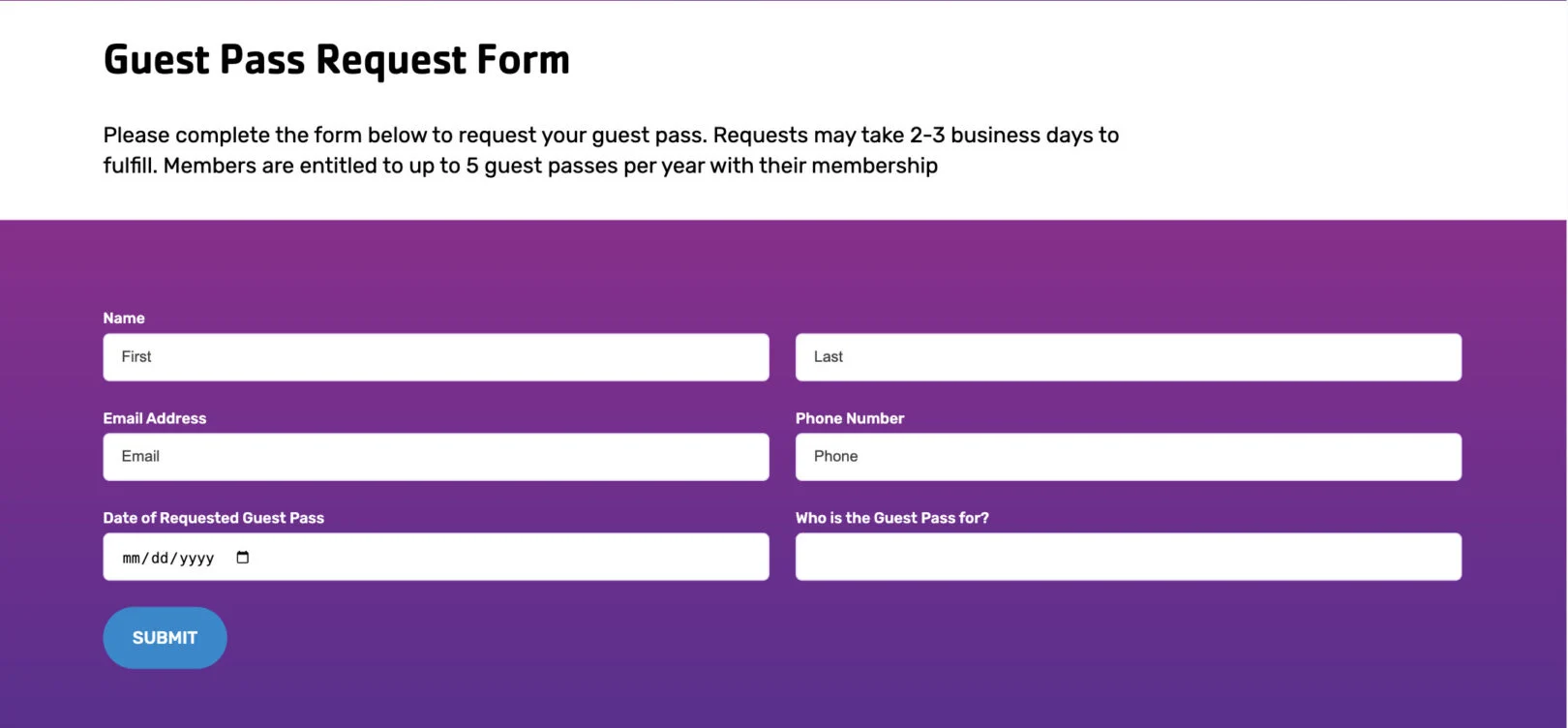Viewport: 1568px width, 728px height.
Task: Select the month (mm) segment of date
Action: point(132,559)
